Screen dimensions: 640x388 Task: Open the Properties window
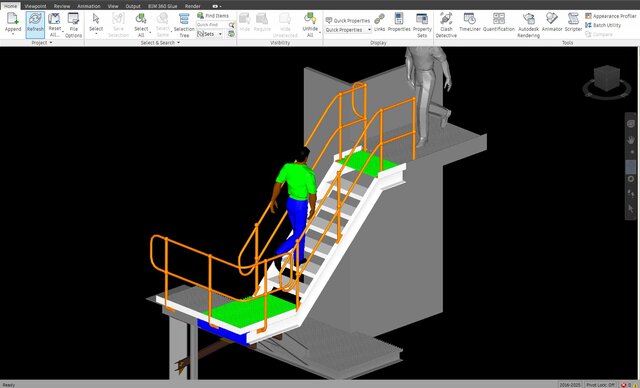point(399,22)
